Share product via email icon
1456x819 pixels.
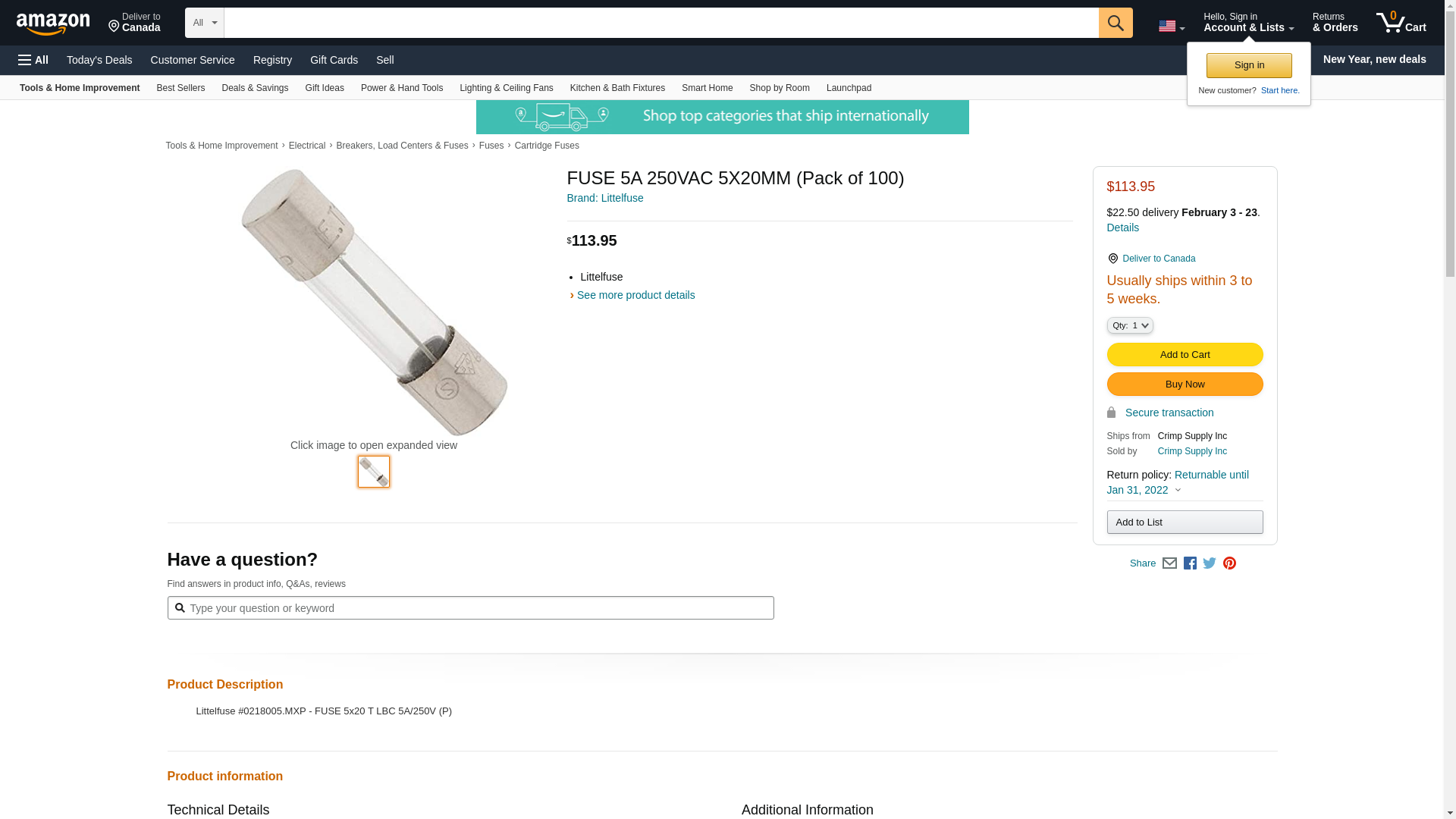1169,563
